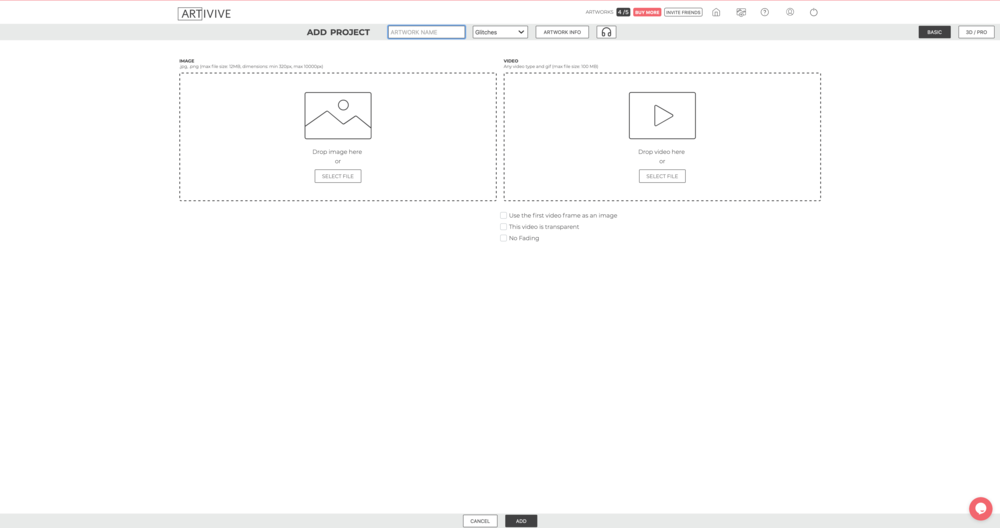Enable 'Use the first video frame as an image'

pos(503,216)
